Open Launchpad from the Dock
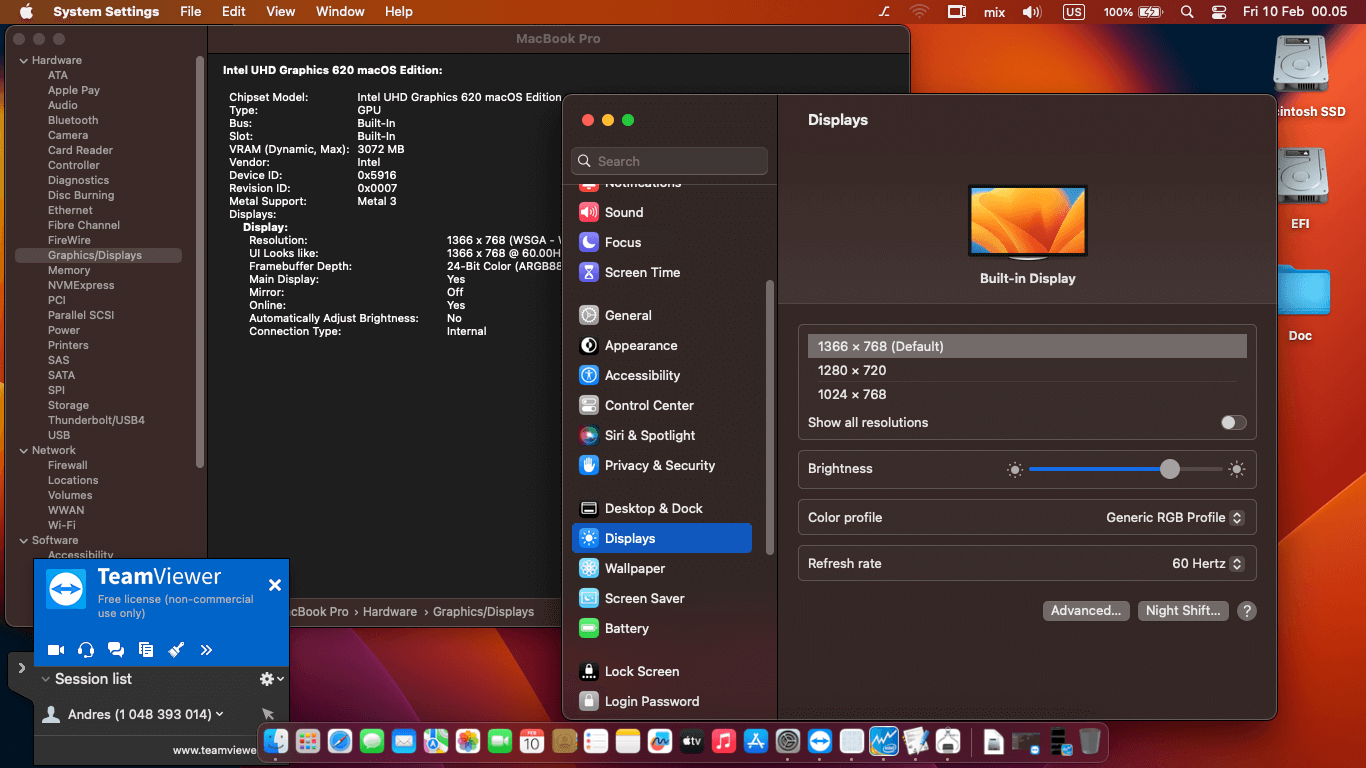 coord(308,741)
